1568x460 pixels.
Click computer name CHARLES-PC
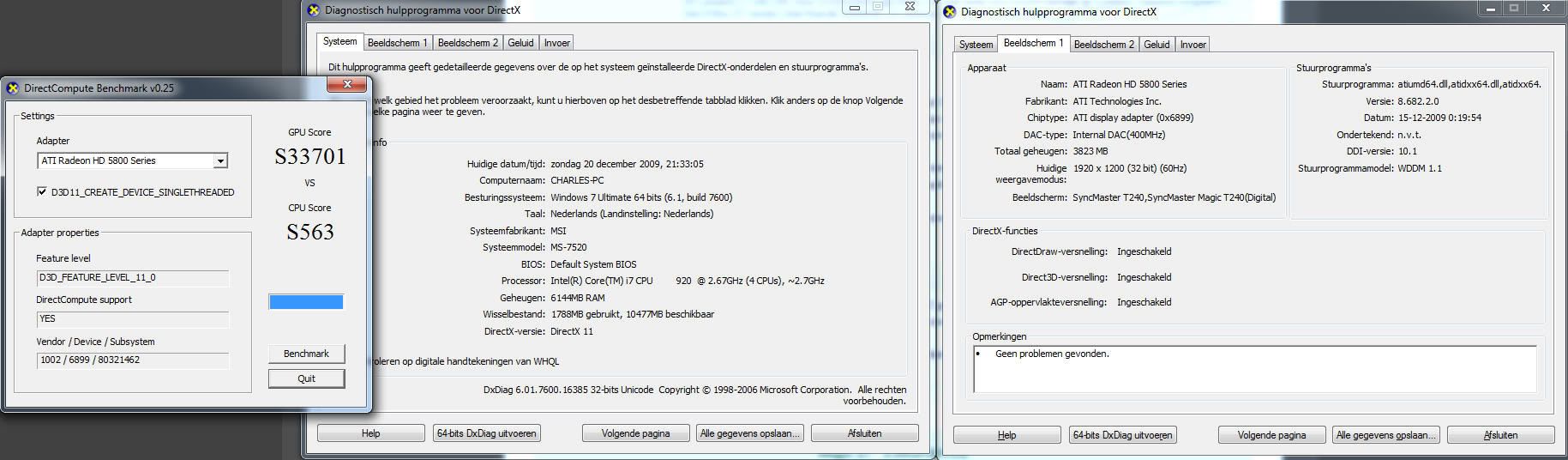577,180
